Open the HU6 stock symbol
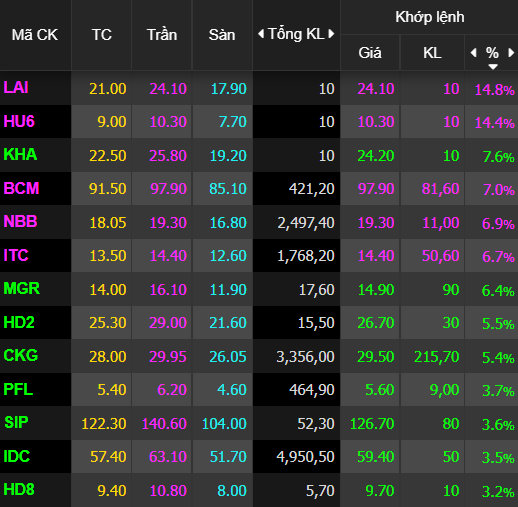The height and width of the screenshot is (507, 518). pyautogui.click(x=19, y=121)
